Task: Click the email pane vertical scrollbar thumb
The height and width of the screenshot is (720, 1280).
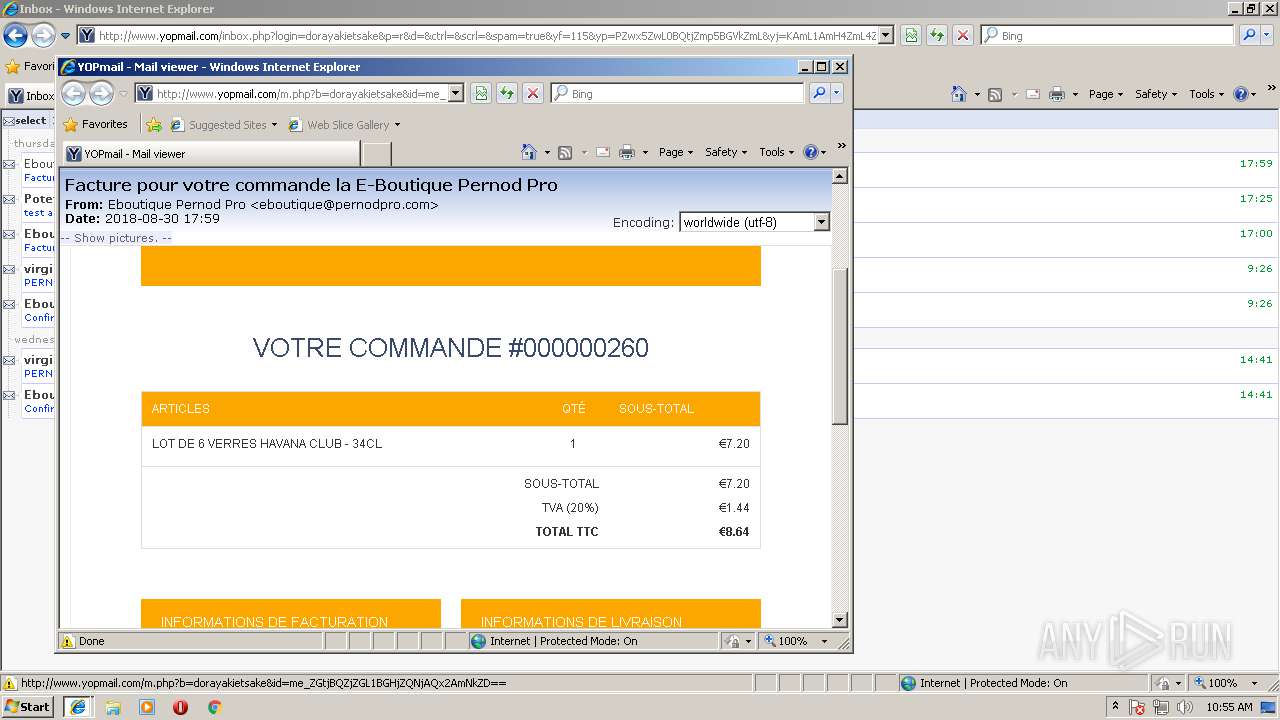Action: pyautogui.click(x=840, y=346)
